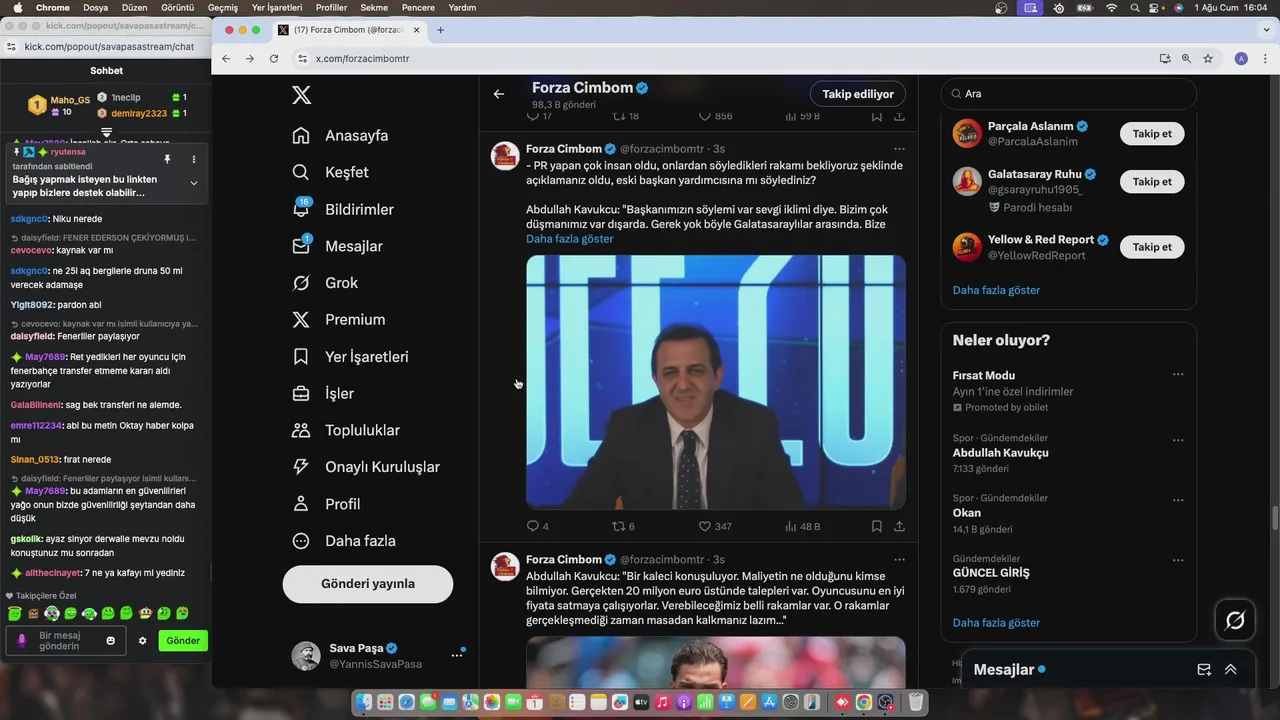The height and width of the screenshot is (720, 1280).
Task: Open Düzen menu in menu bar
Action: tap(134, 8)
